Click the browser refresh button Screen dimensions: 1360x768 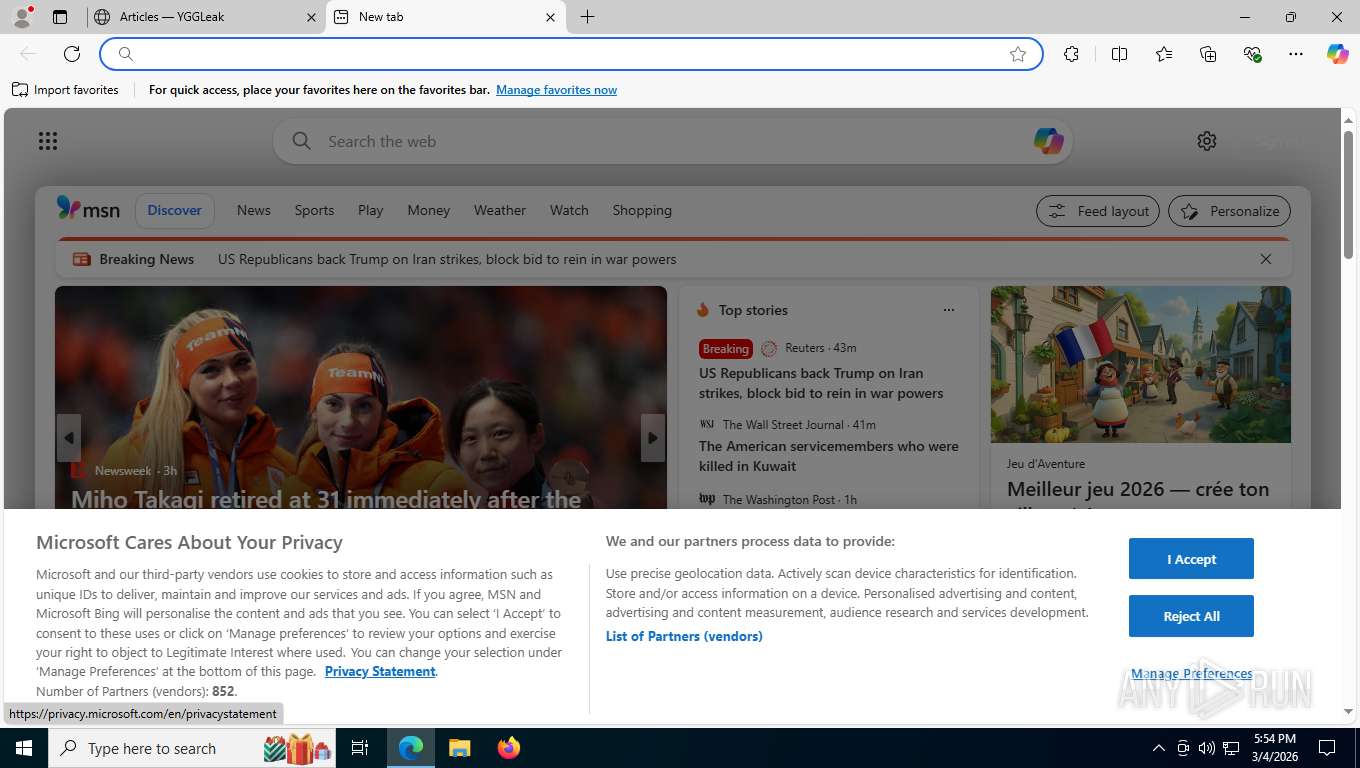click(72, 54)
